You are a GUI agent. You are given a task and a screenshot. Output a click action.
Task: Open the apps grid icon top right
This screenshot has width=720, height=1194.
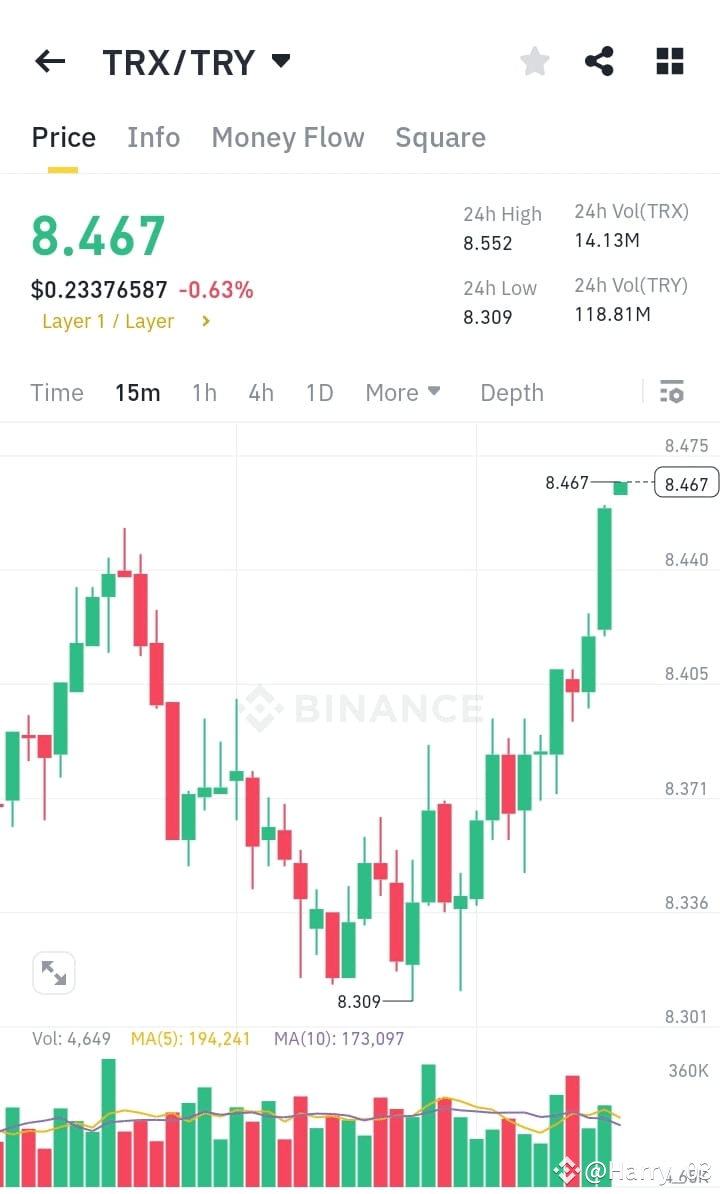coord(668,61)
